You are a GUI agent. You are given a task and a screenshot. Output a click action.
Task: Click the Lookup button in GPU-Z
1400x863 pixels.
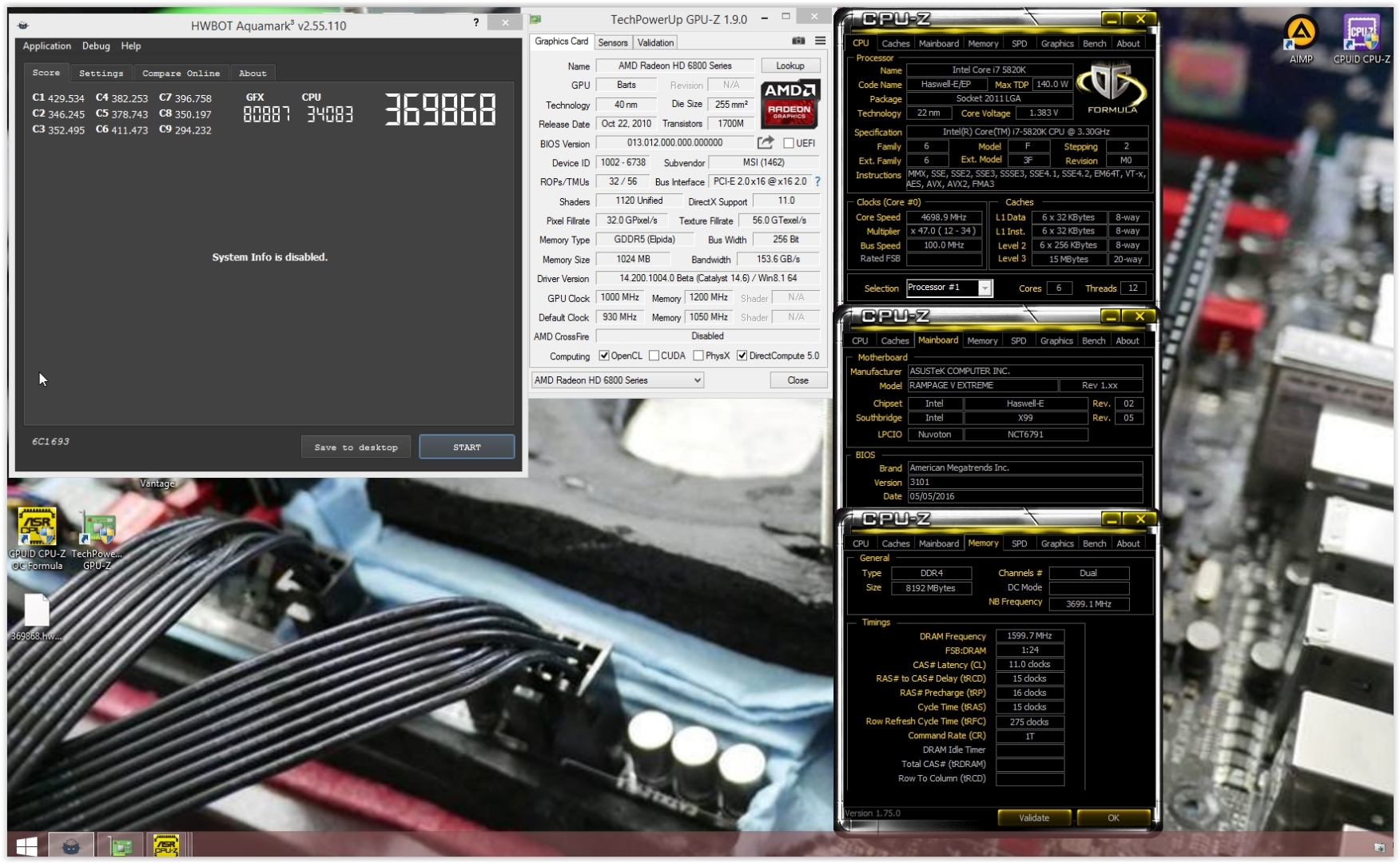coord(789,66)
